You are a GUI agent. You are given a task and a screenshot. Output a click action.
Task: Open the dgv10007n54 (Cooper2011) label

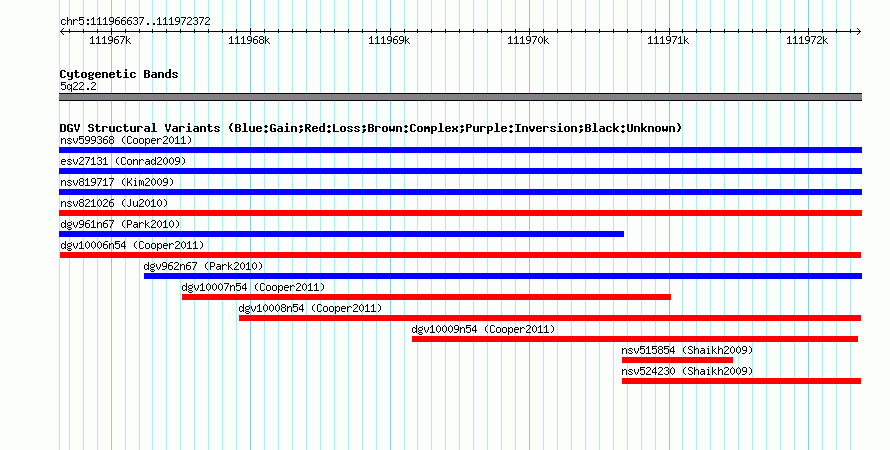[x=253, y=287]
